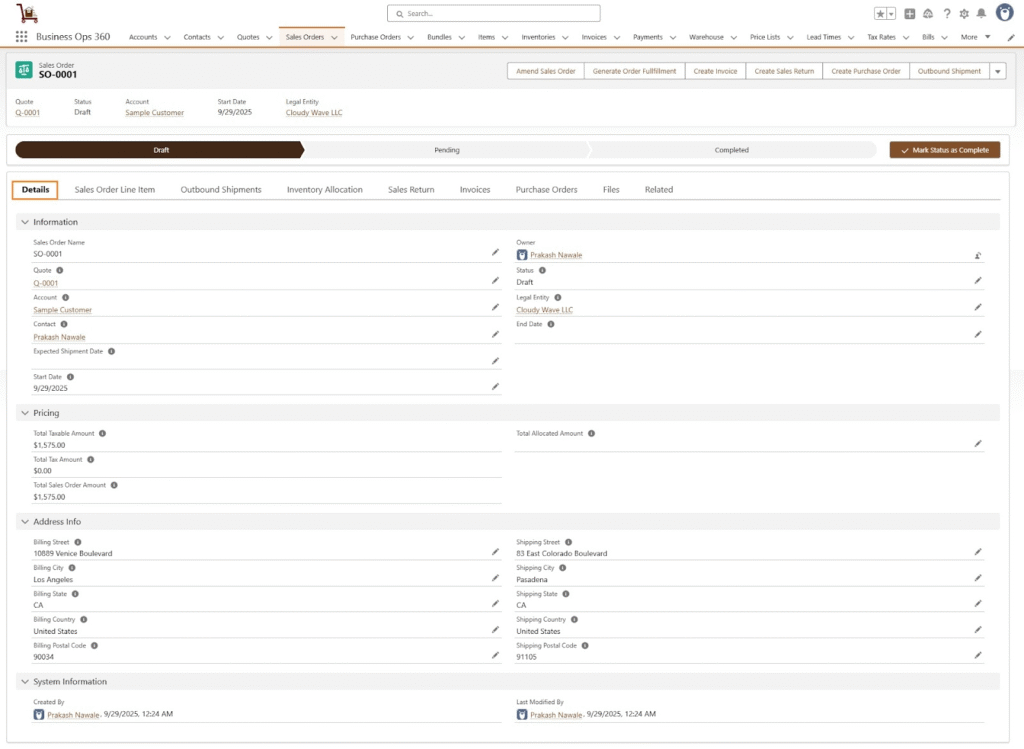Edit Sales Order Name with pencil icon
This screenshot has height=749, width=1024.
[x=495, y=253]
